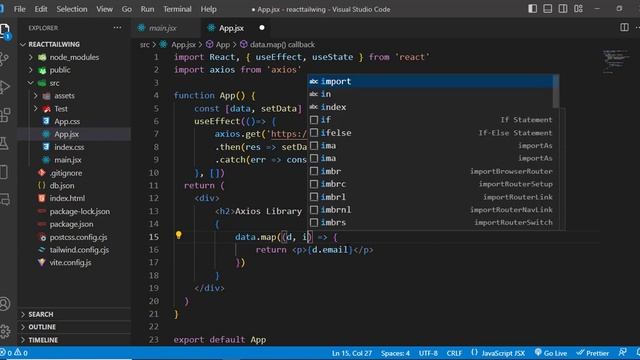Expand the public folder
The width and height of the screenshot is (640, 360).
[x=60, y=70]
